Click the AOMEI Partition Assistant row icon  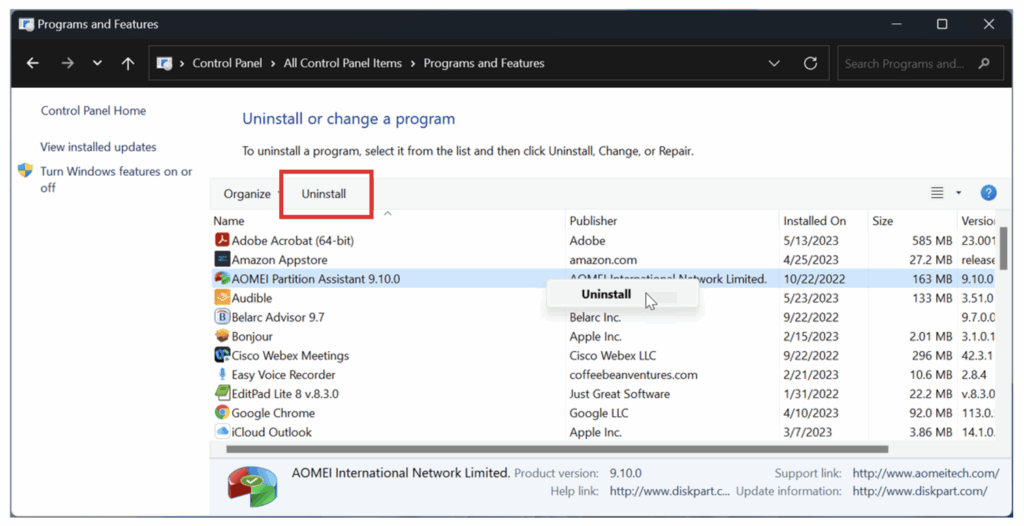click(222, 278)
